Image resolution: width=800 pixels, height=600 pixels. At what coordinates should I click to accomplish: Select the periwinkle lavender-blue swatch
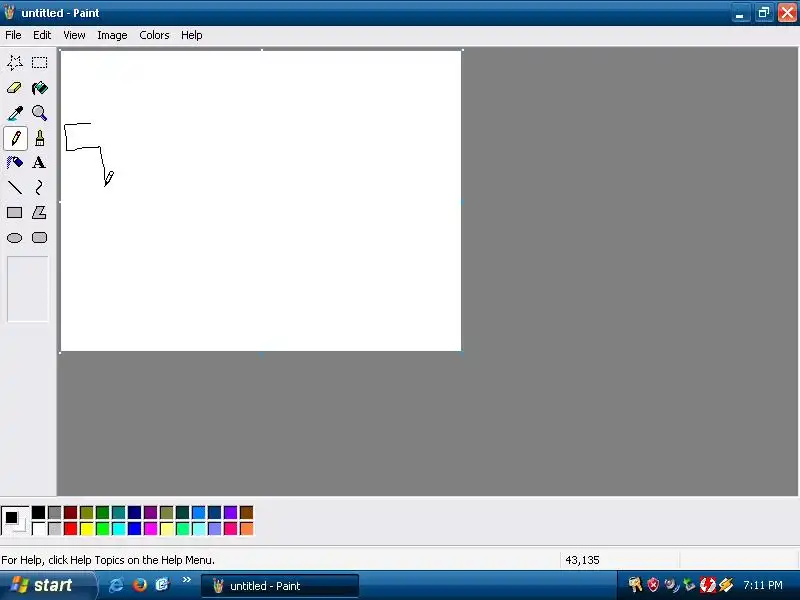(214, 529)
